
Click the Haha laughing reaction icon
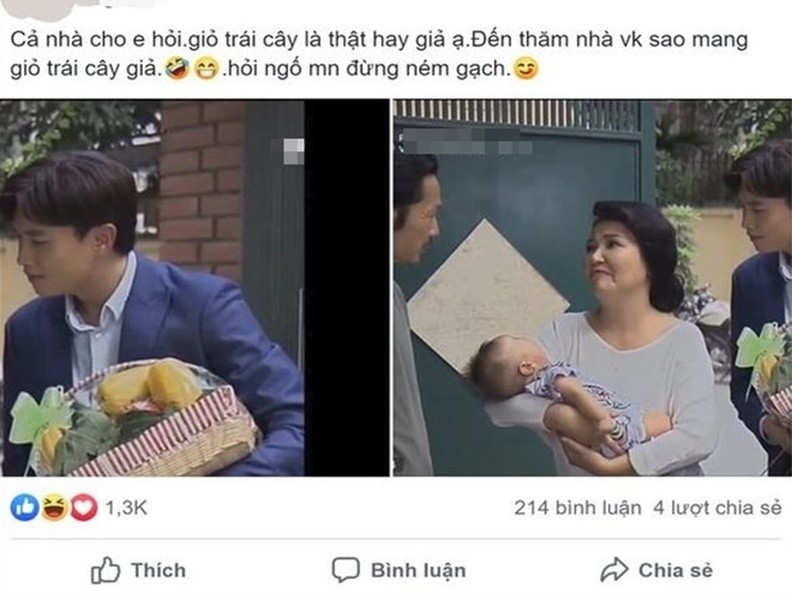tap(54, 508)
